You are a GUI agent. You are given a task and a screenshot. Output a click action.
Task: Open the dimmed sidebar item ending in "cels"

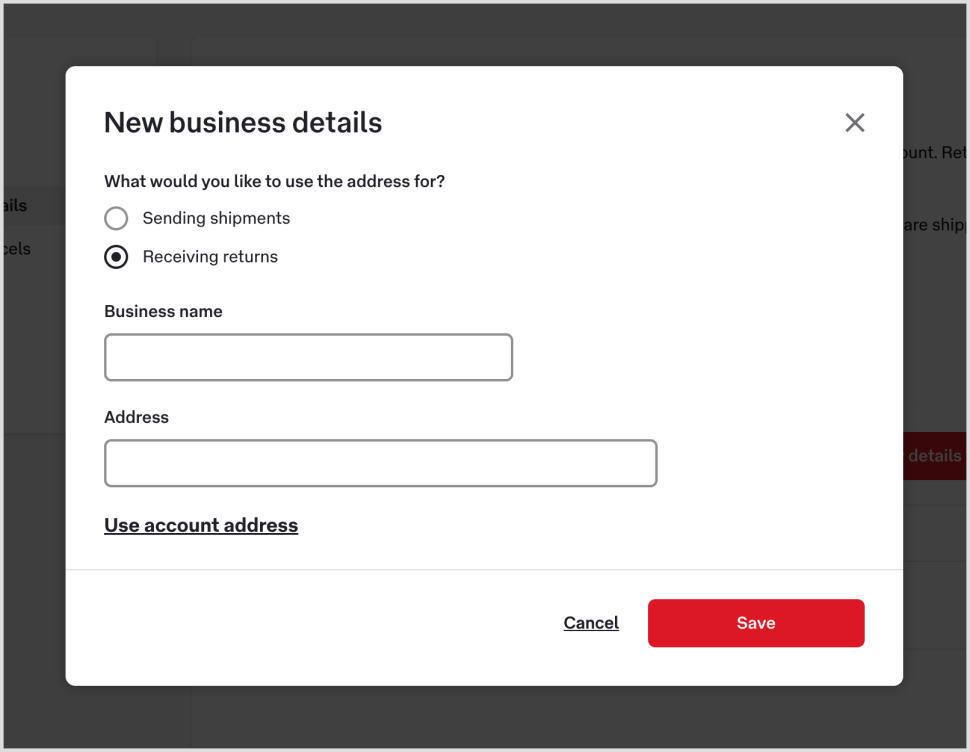coord(17,249)
